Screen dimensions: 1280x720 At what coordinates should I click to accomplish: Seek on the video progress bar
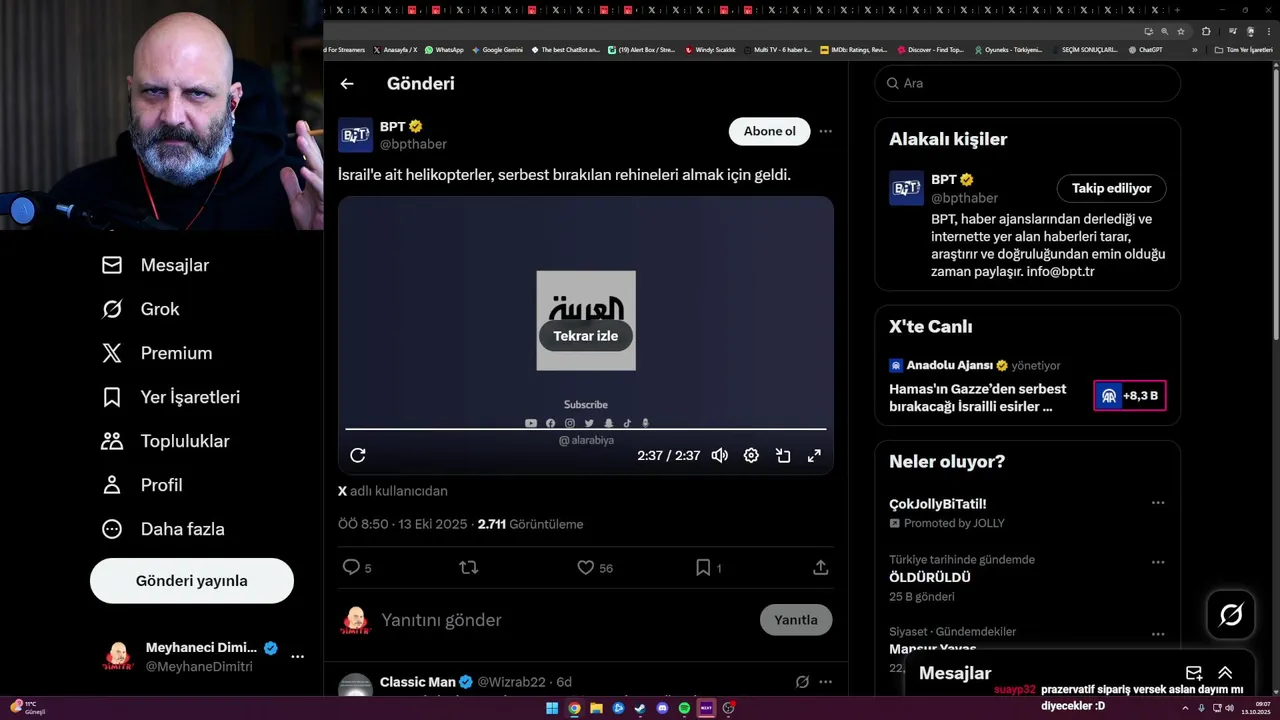click(586, 429)
